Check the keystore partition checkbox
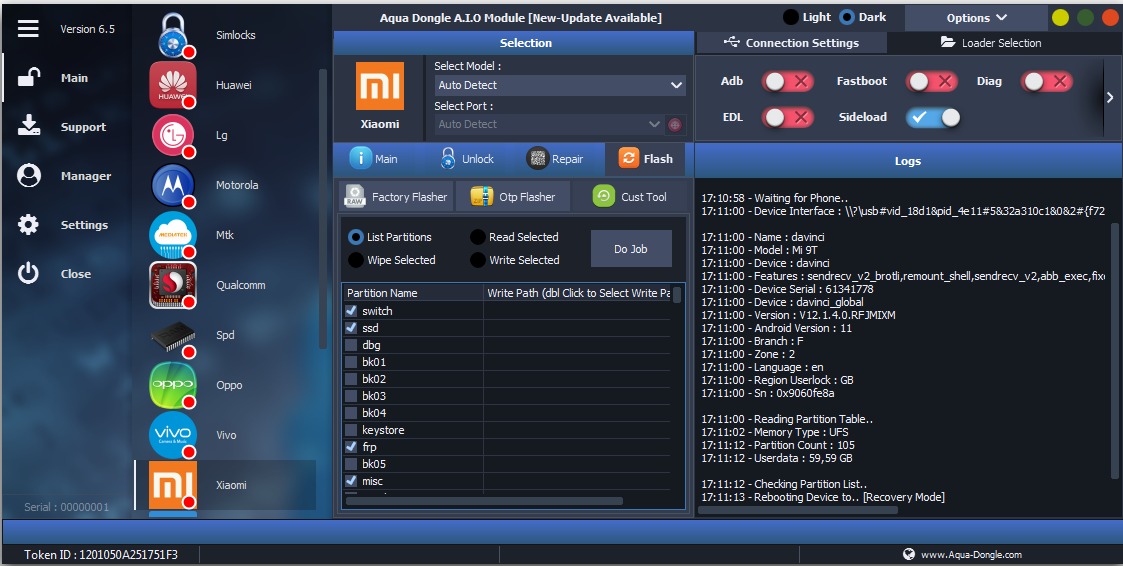Screen dimensions: 1123x566 click(351, 430)
